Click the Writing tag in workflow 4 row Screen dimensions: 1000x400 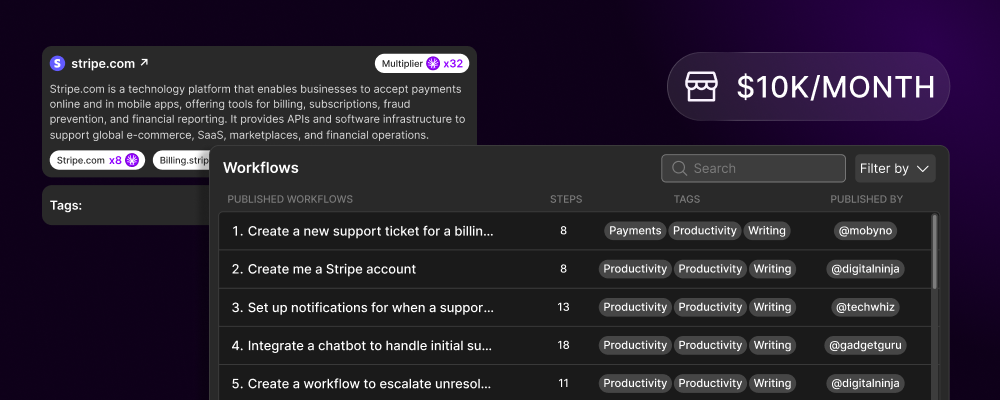pyautogui.click(x=772, y=346)
